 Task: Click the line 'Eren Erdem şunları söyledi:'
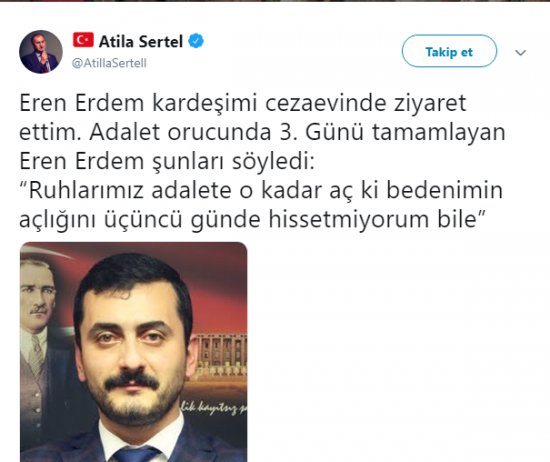167,161
